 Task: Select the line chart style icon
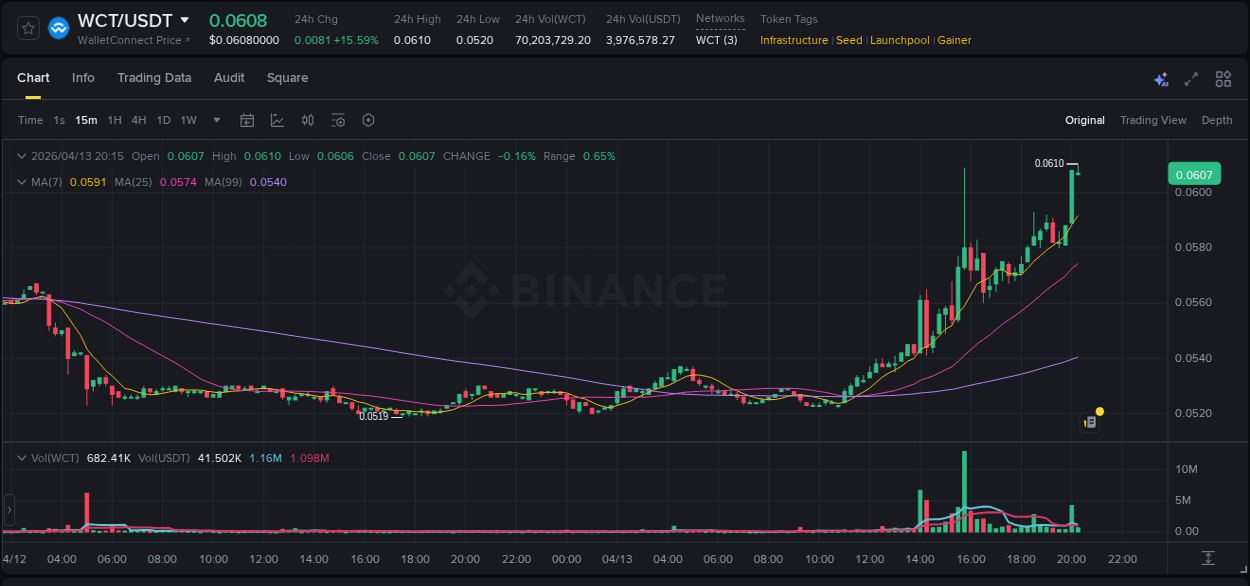coord(276,120)
